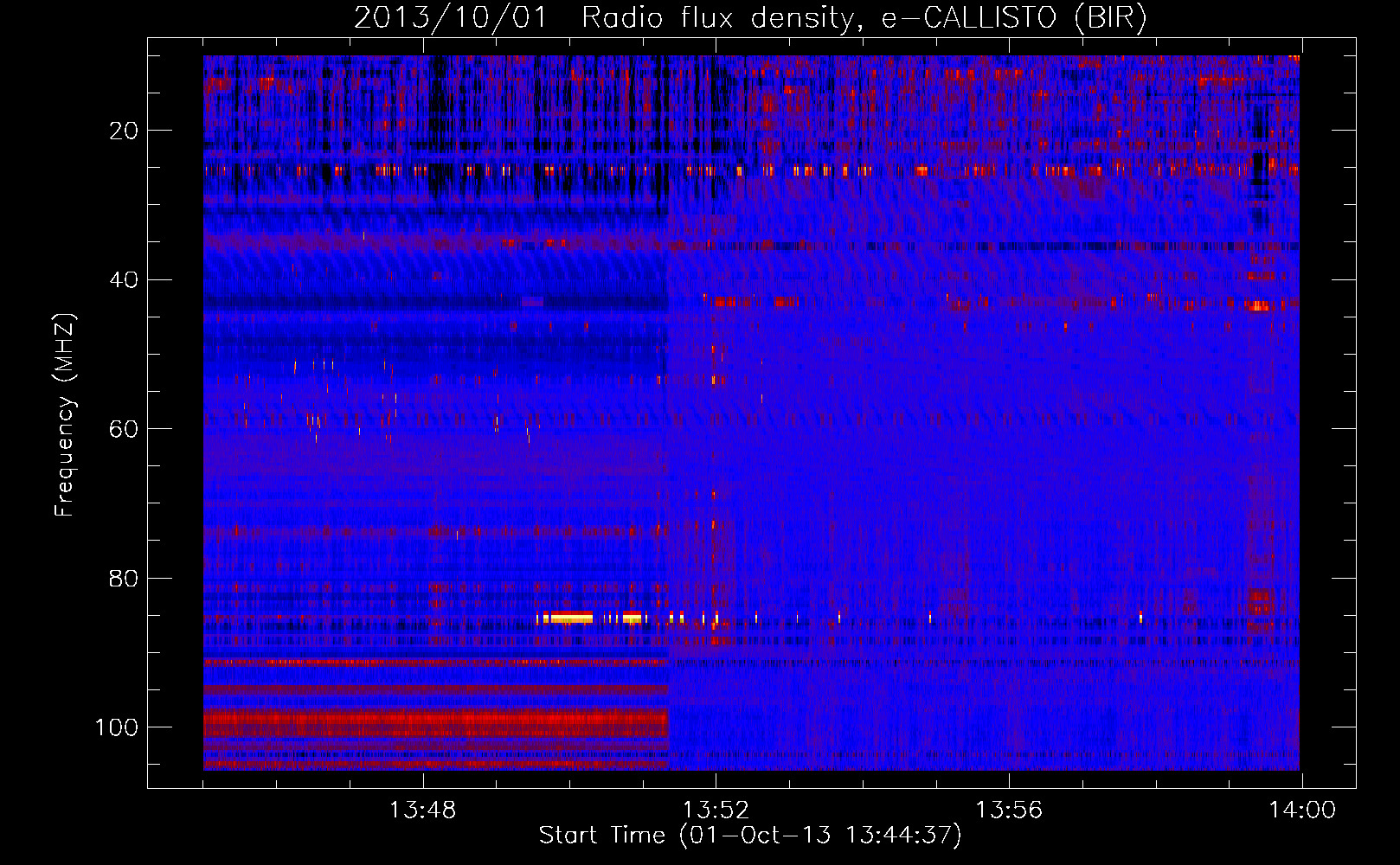1400x865 pixels.
Task: Click the 40 MHz frequency tick label
Action: coord(124,280)
